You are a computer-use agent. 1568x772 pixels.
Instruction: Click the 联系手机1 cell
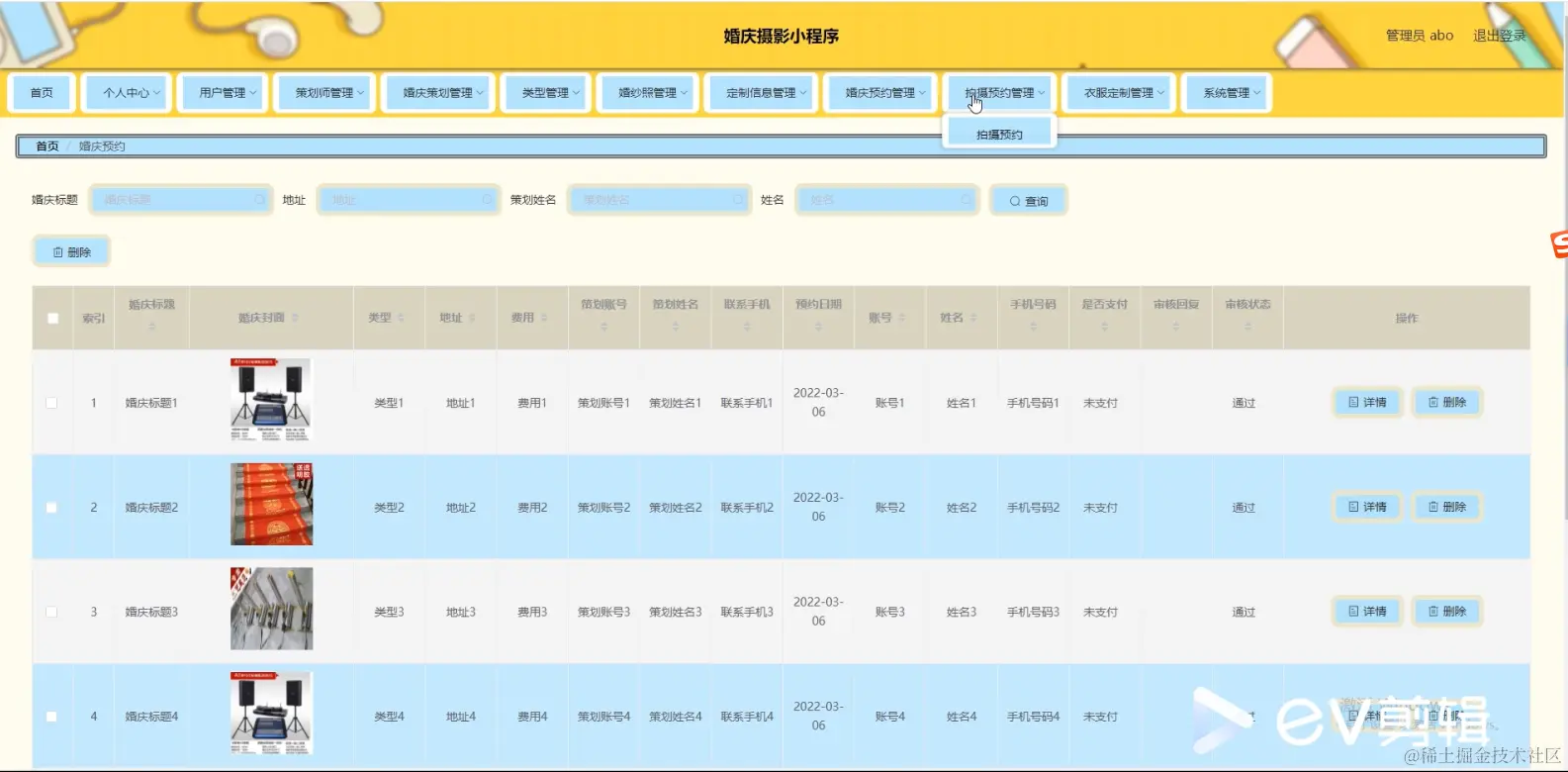(747, 403)
